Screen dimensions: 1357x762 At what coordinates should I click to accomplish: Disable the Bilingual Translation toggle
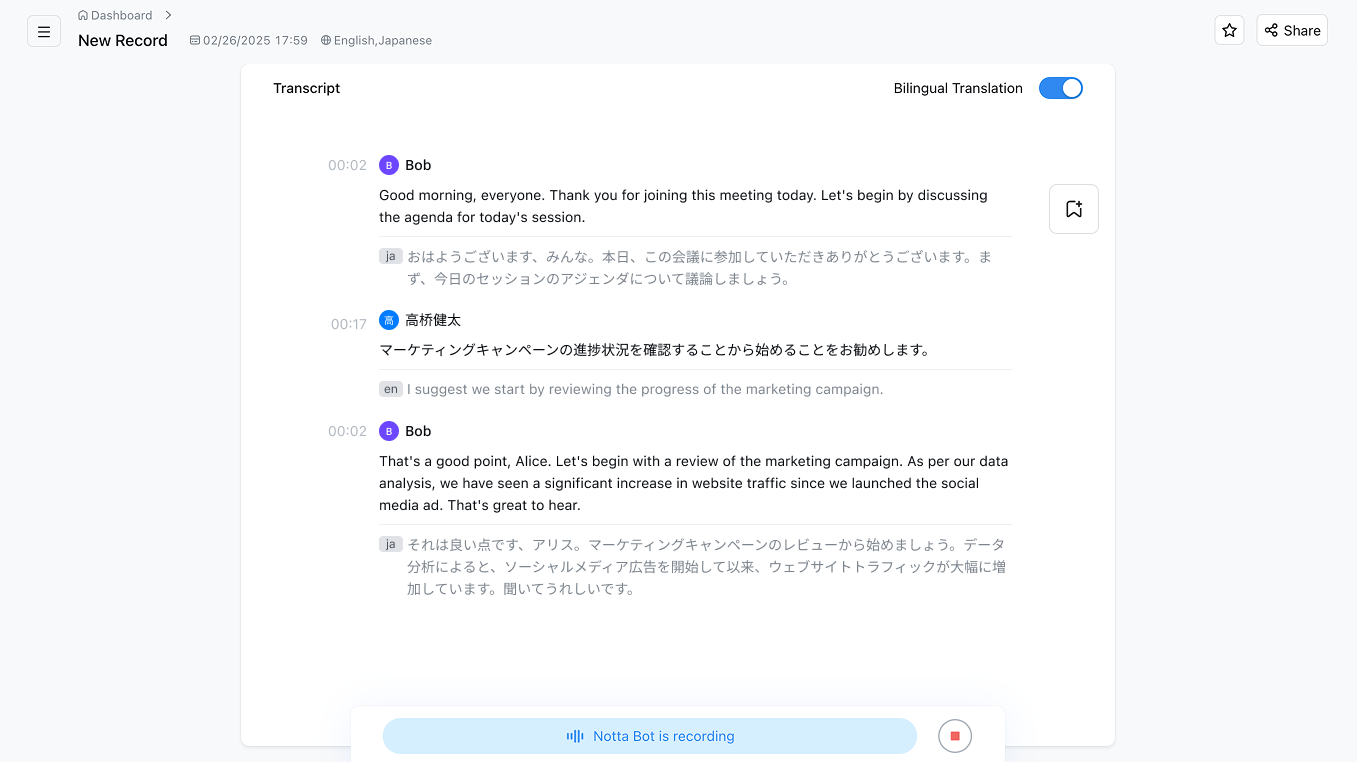[x=1060, y=88]
